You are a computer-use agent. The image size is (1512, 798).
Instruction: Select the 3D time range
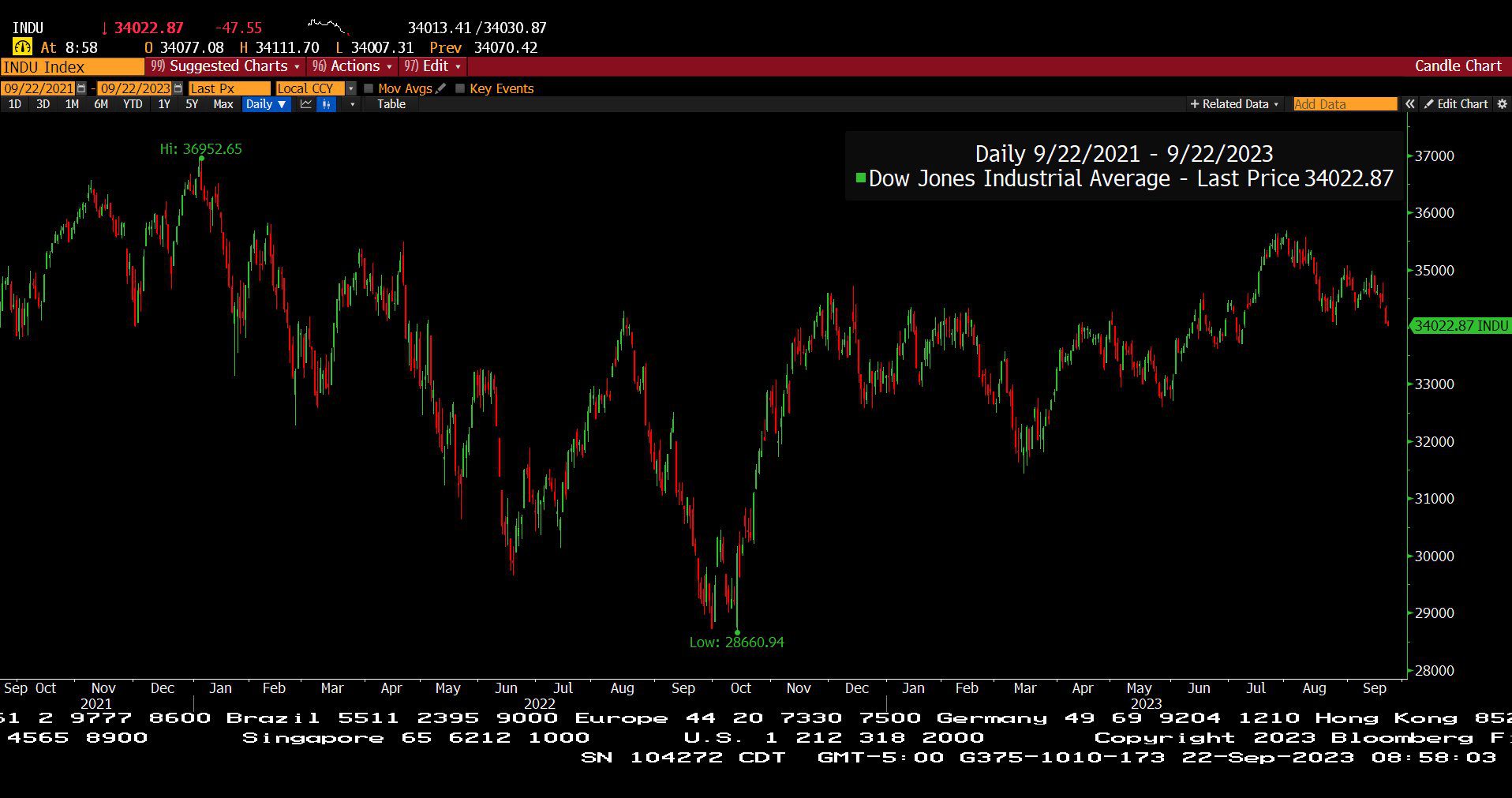pos(43,104)
